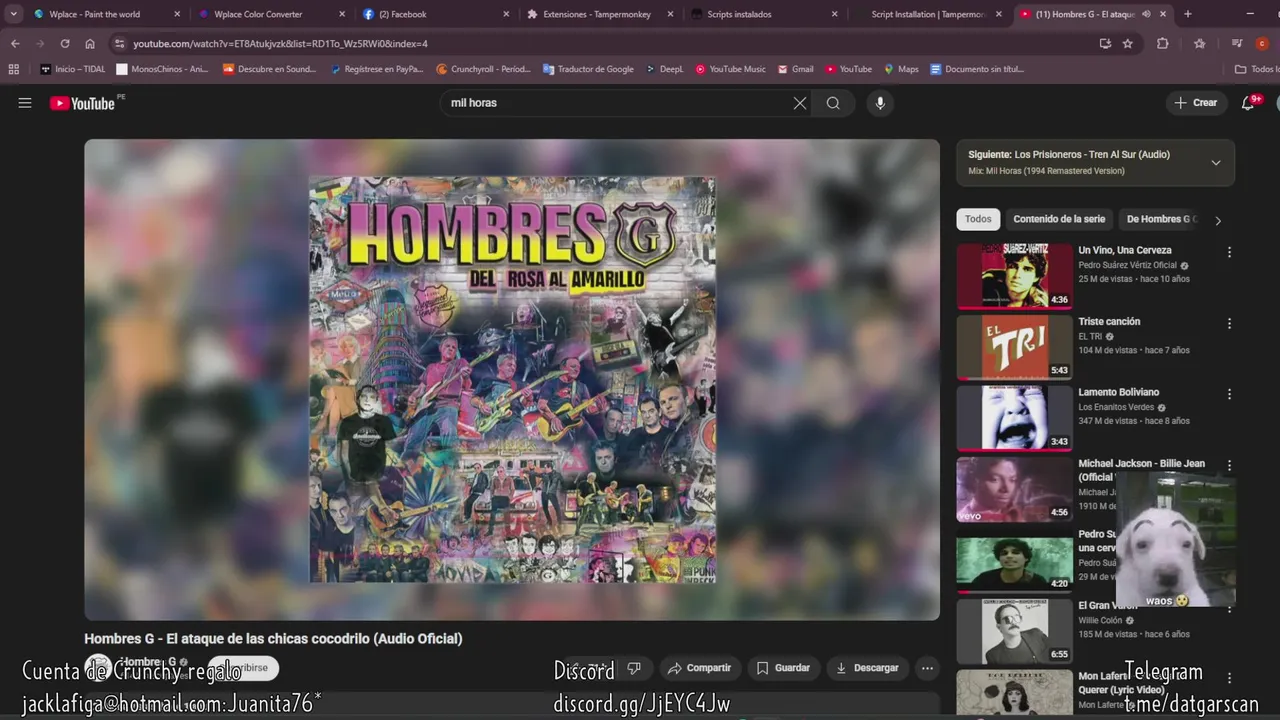This screenshot has width=1280, height=720.
Task: Open Pedro Suárez Vértiz Oficial channel name
Action: coord(1127,265)
